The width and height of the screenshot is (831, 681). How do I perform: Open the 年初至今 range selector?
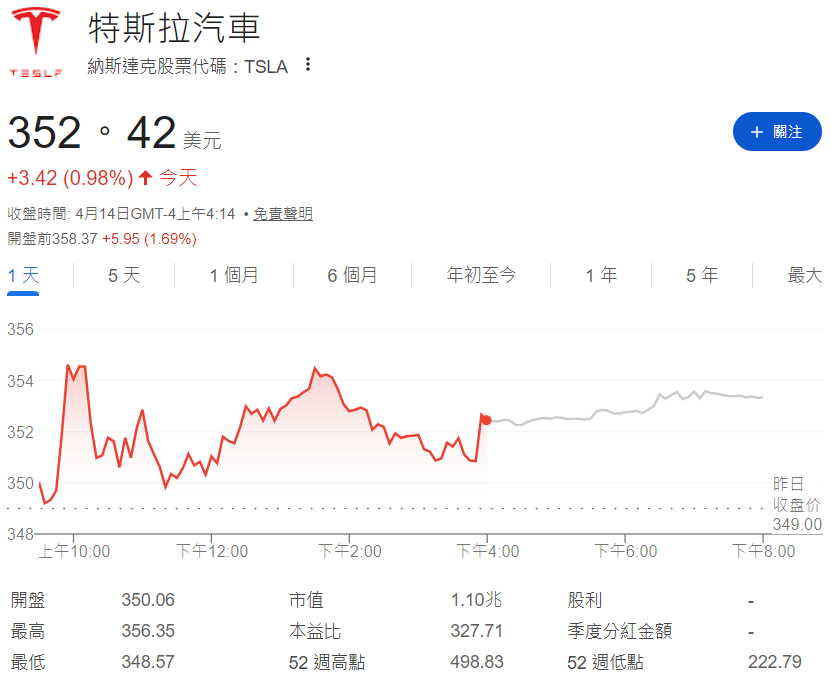point(481,275)
